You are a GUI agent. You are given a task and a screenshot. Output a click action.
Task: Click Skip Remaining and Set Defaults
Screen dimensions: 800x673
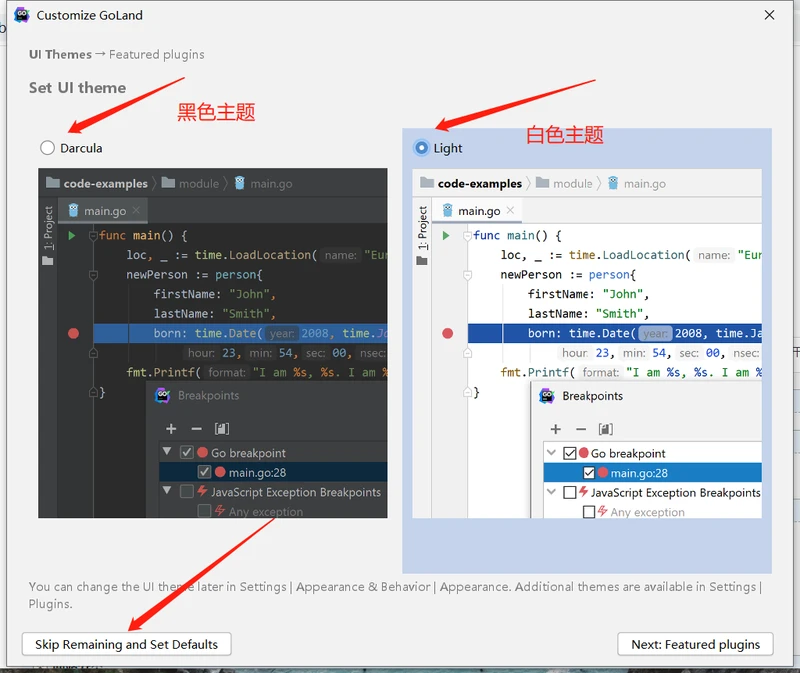126,644
